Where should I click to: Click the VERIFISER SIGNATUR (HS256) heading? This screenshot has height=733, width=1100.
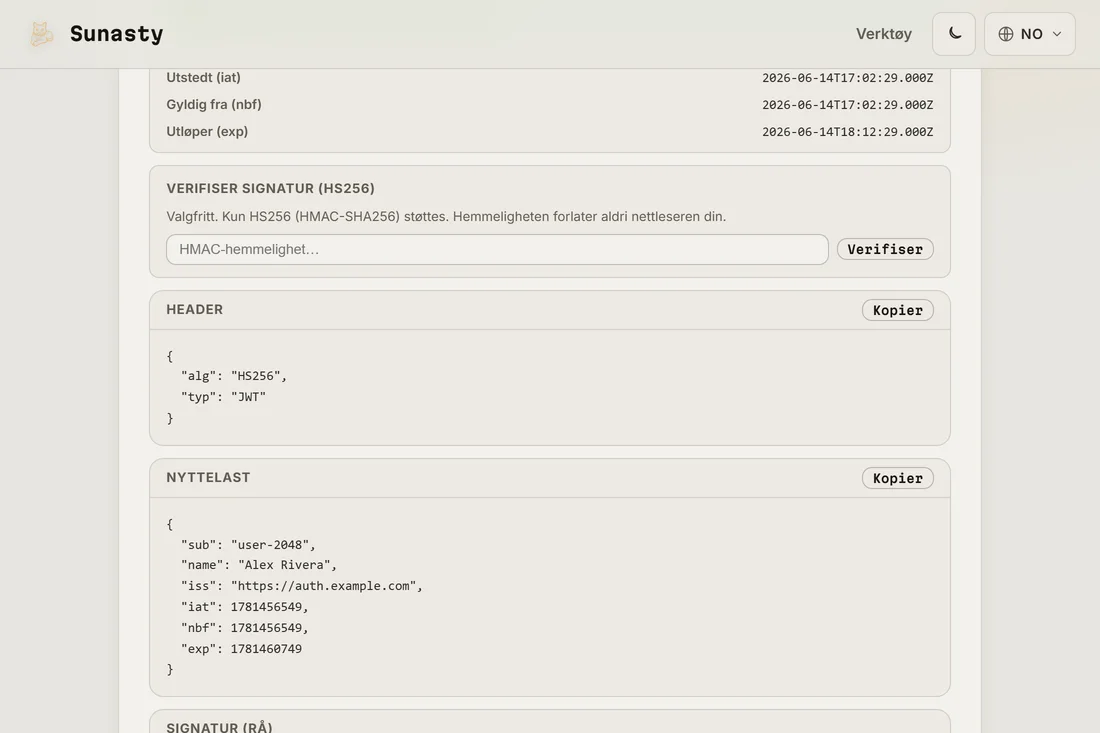270,188
